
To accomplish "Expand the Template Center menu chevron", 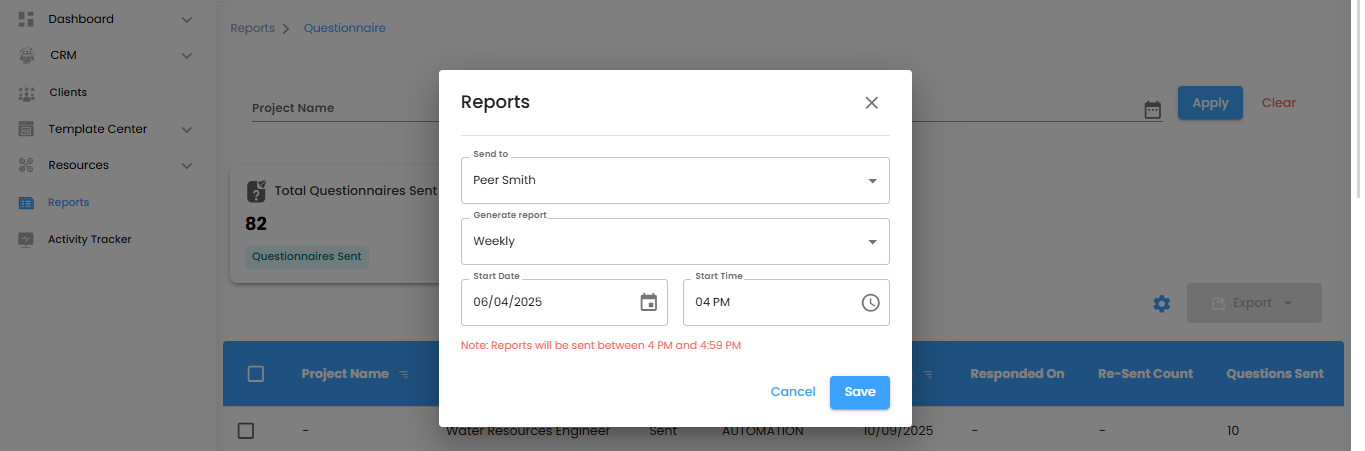I will [186, 129].
